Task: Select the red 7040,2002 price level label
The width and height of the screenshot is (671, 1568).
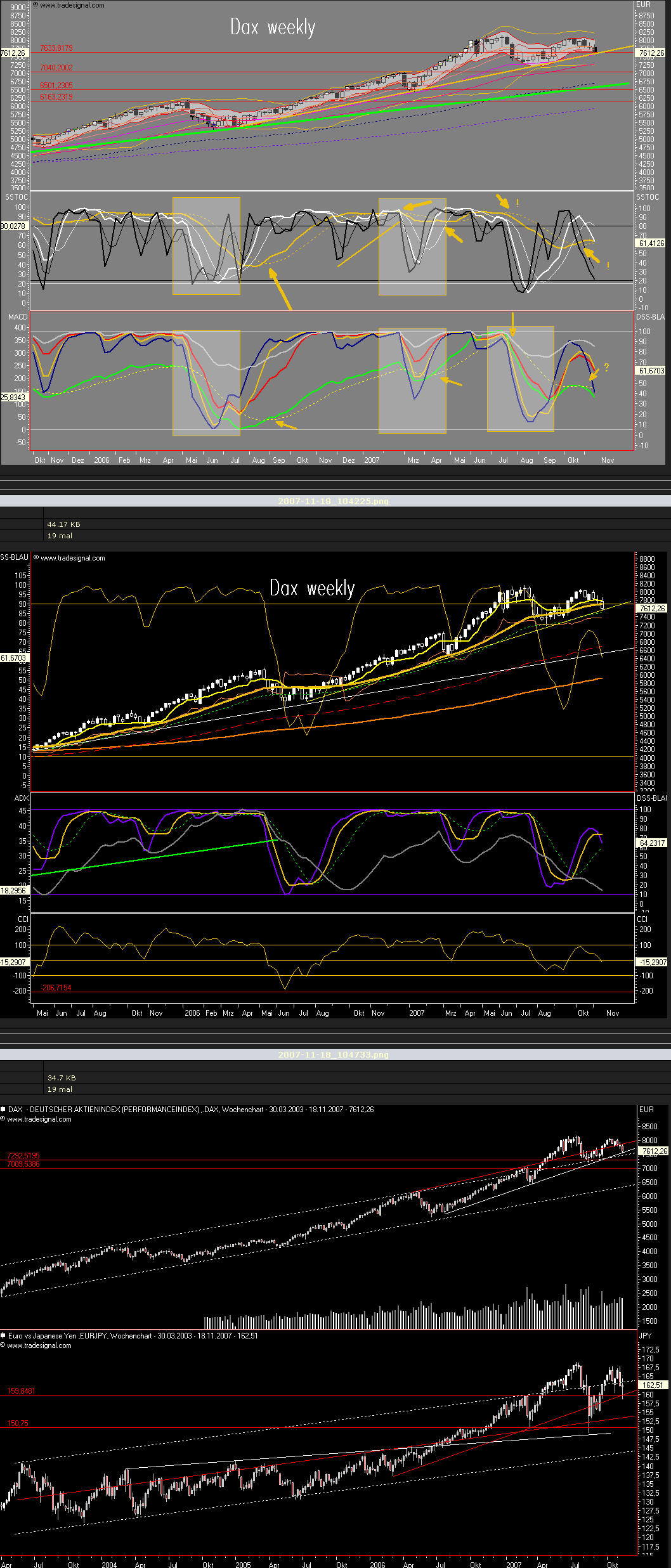Action: click(56, 68)
